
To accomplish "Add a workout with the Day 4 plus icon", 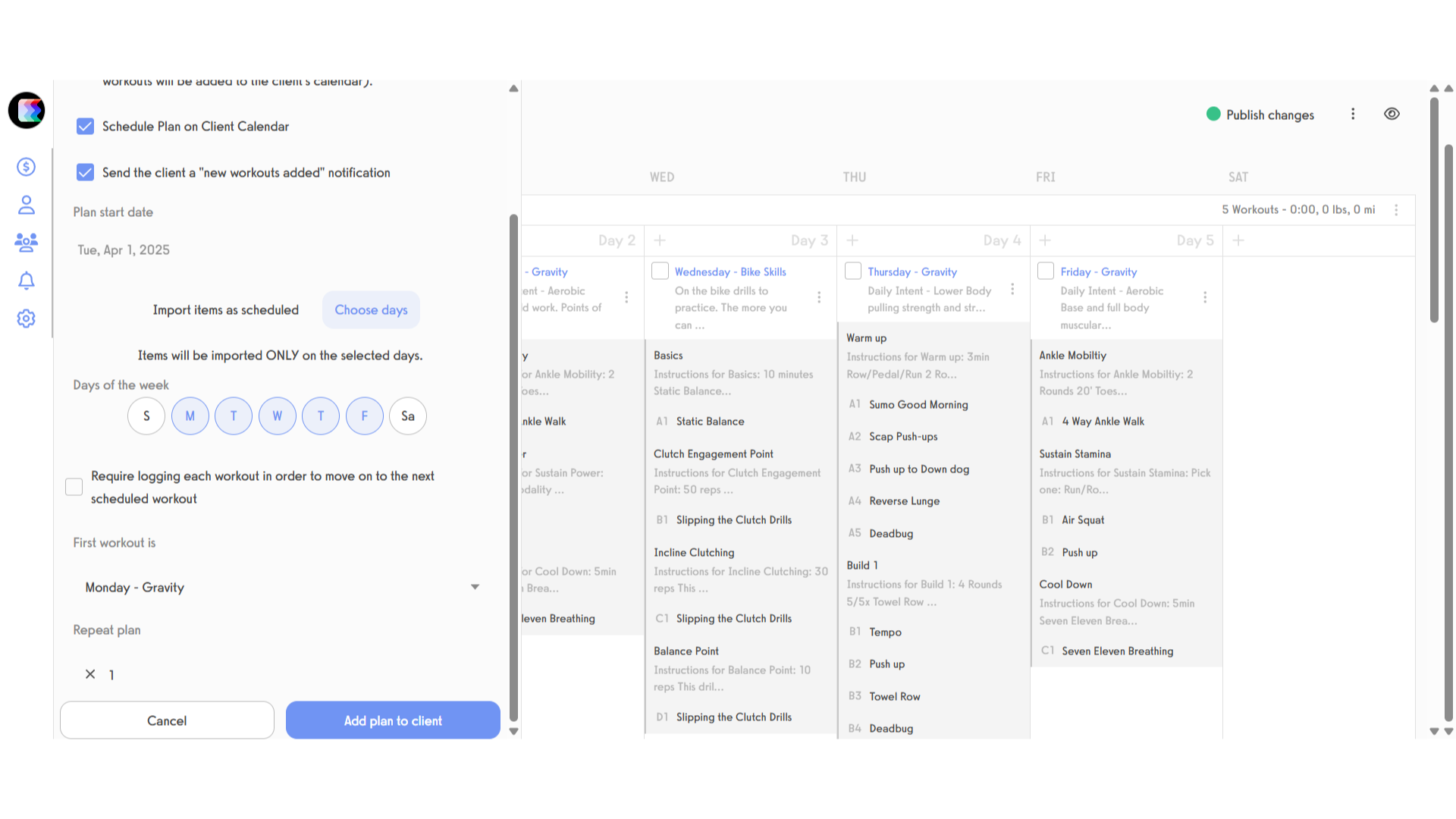I will tap(852, 240).
